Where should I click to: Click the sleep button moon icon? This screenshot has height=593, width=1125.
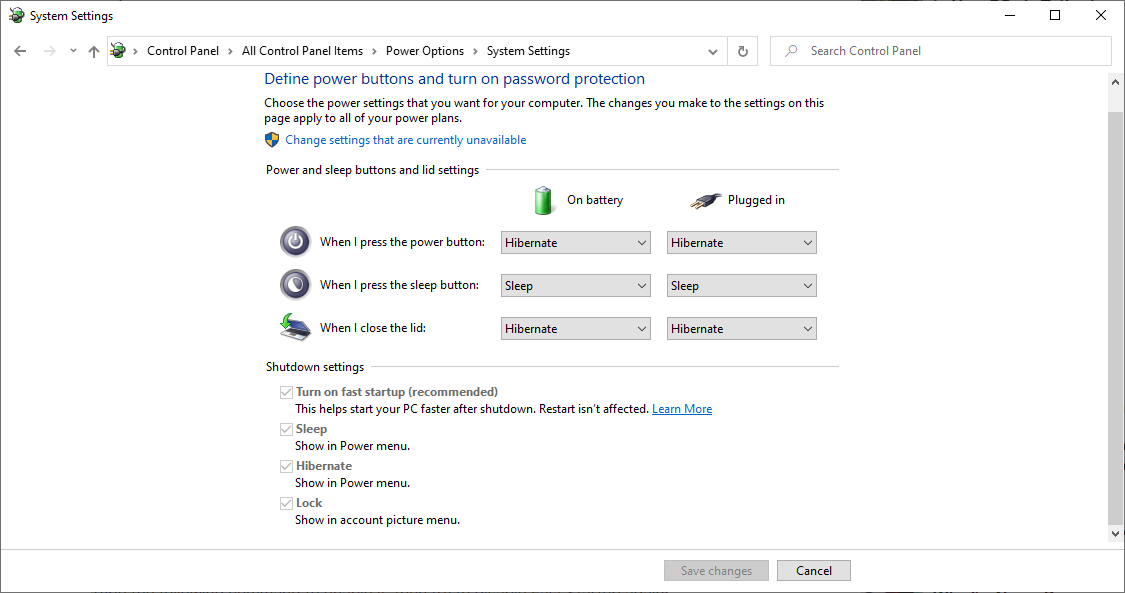(x=295, y=285)
